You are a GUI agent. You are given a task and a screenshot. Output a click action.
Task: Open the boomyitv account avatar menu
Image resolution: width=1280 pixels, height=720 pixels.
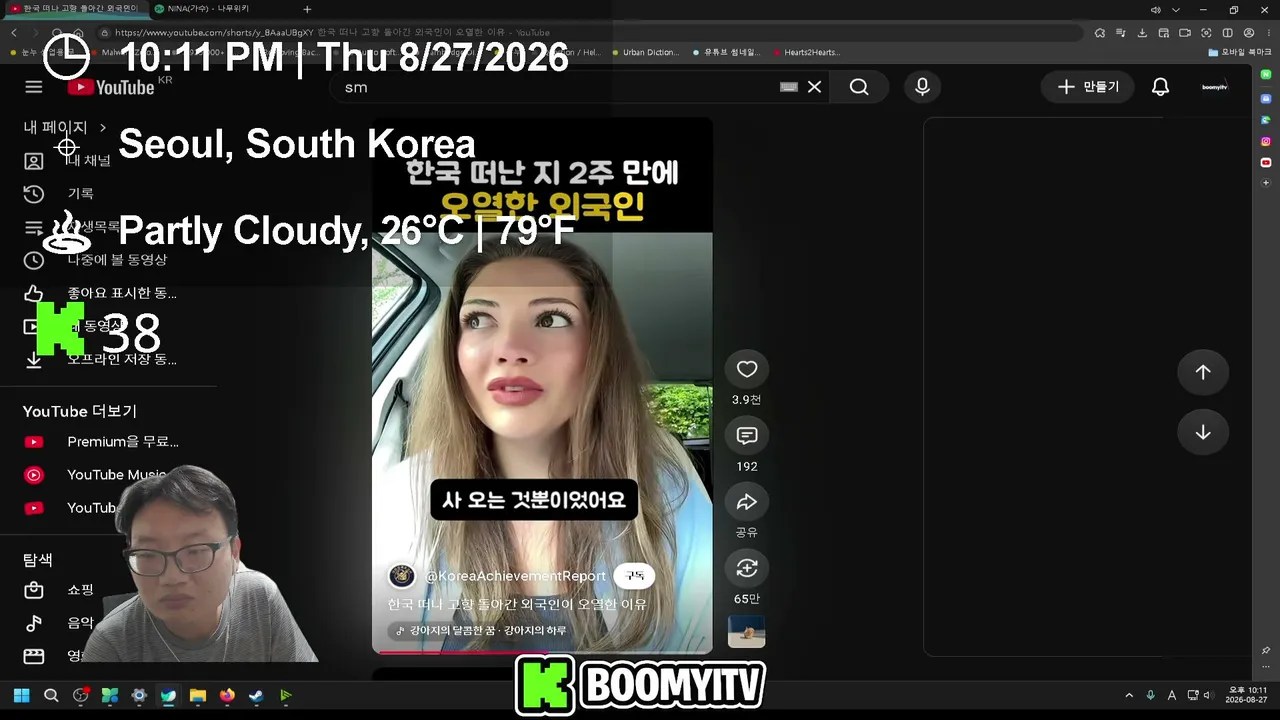(1214, 87)
